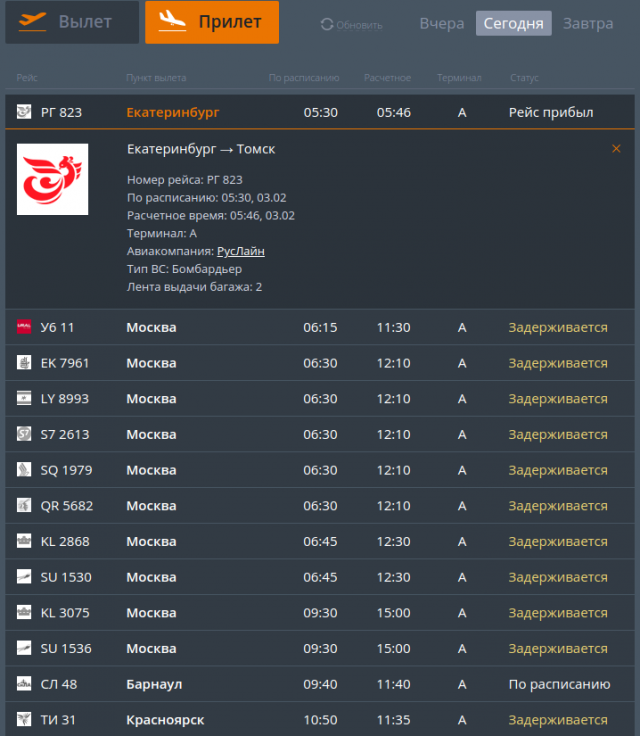Screen dimensions: 640x736
Task: Click the airline icon for SU 1530
Action: click(x=24, y=577)
